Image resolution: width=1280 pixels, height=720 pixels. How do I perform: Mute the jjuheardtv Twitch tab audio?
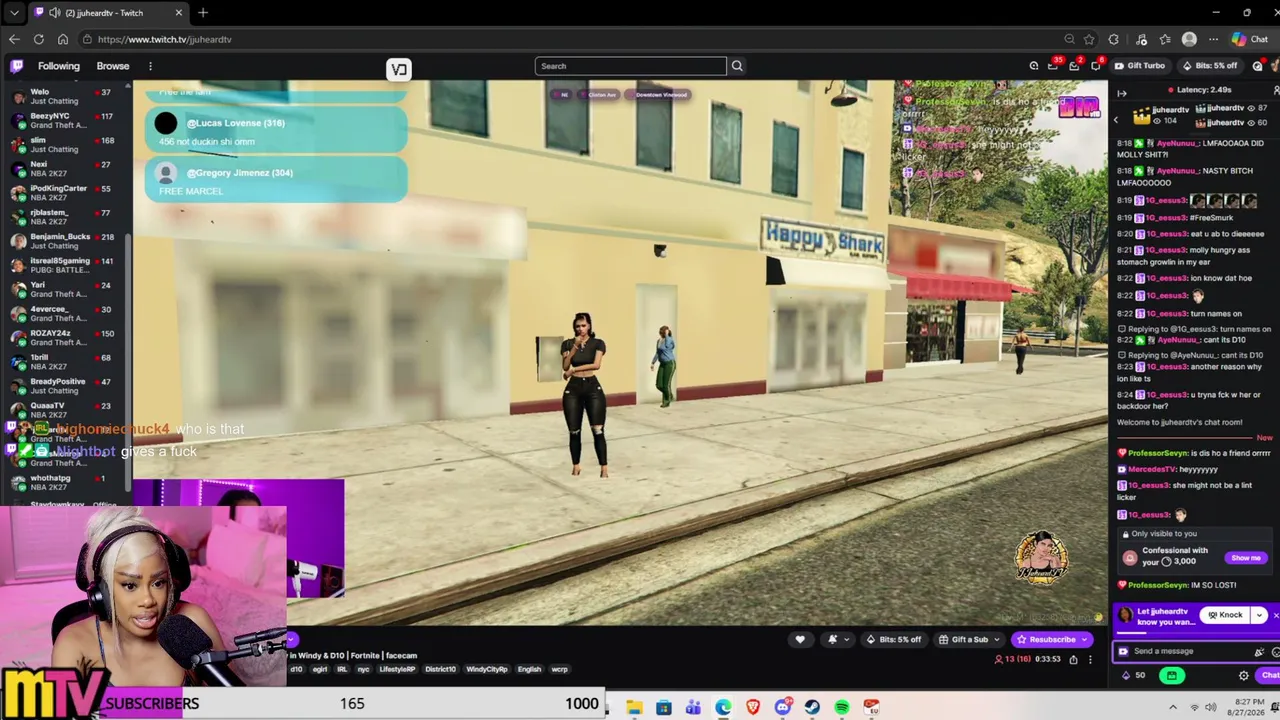click(53, 13)
